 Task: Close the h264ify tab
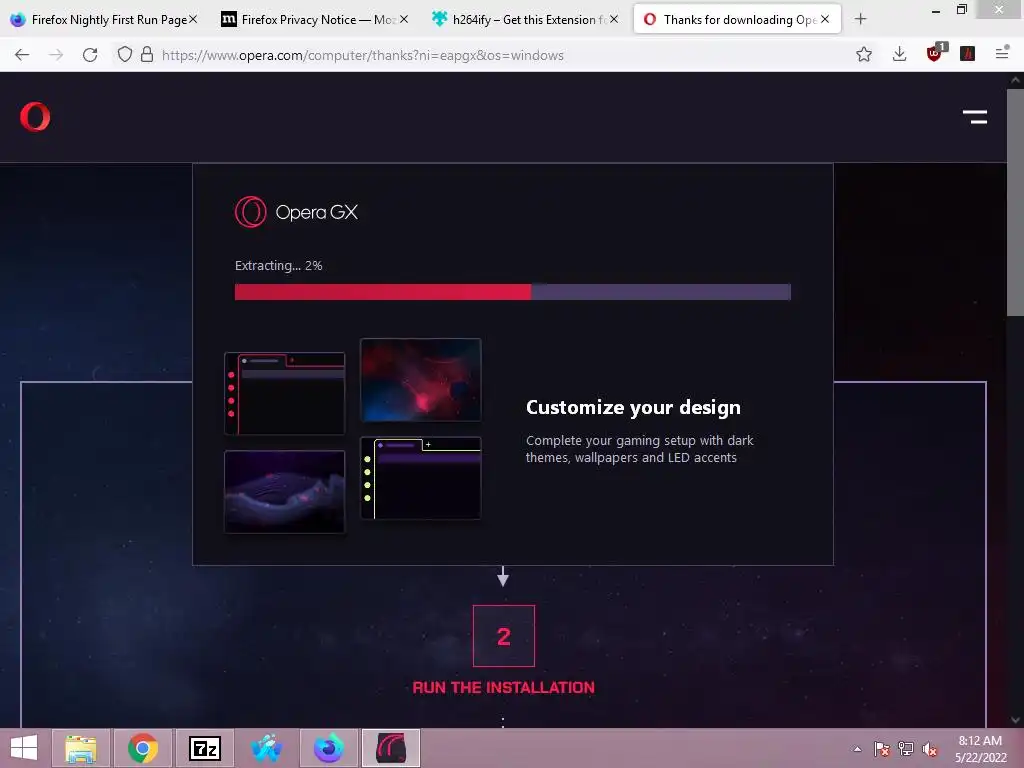614,20
